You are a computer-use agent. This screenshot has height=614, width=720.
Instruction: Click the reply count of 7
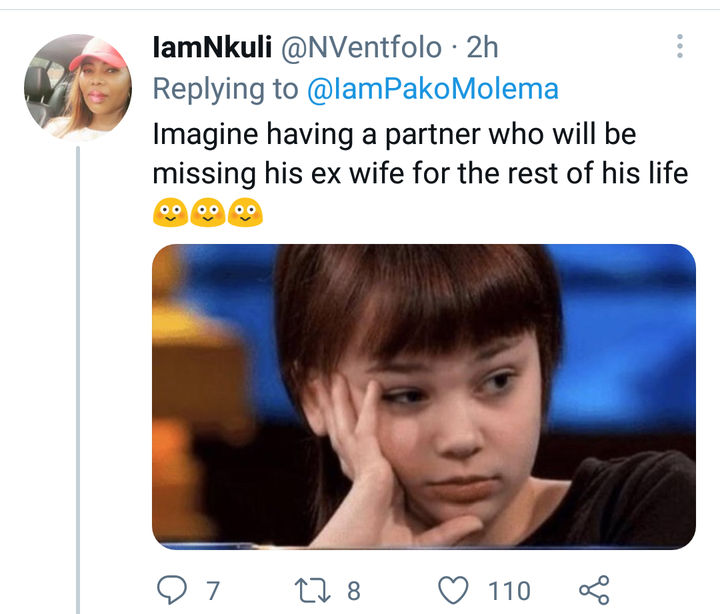213,591
